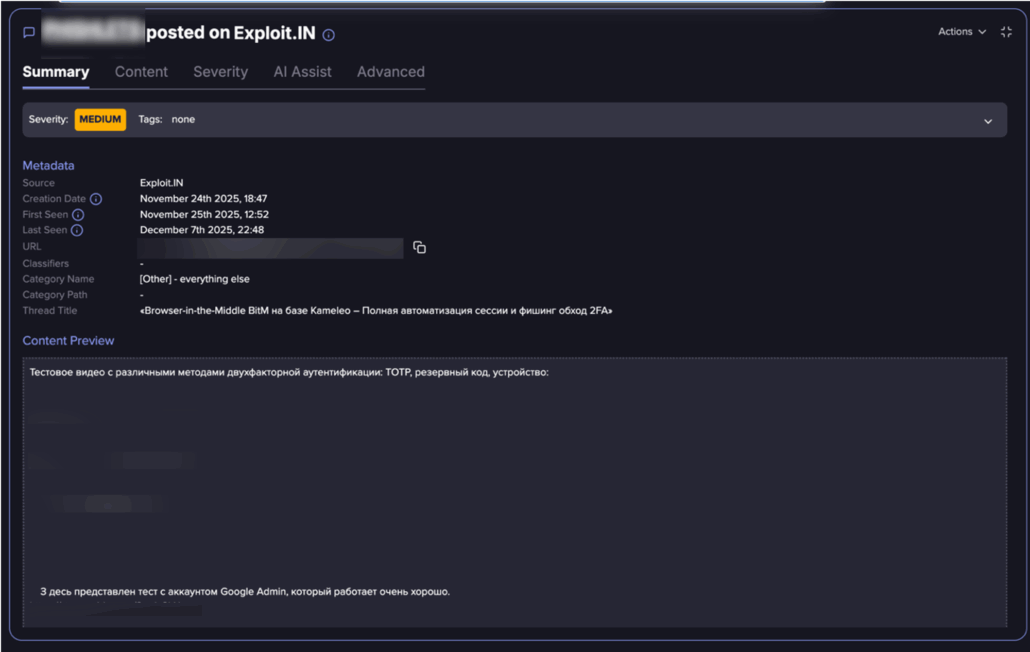Go to the AI Assist tab
This screenshot has width=1030, height=652.
point(302,72)
